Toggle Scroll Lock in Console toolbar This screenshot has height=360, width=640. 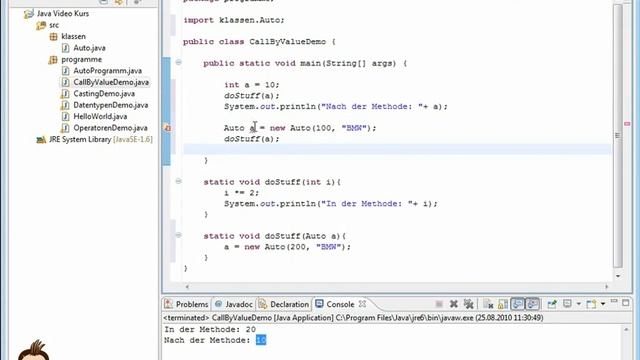pyautogui.click(x=503, y=304)
